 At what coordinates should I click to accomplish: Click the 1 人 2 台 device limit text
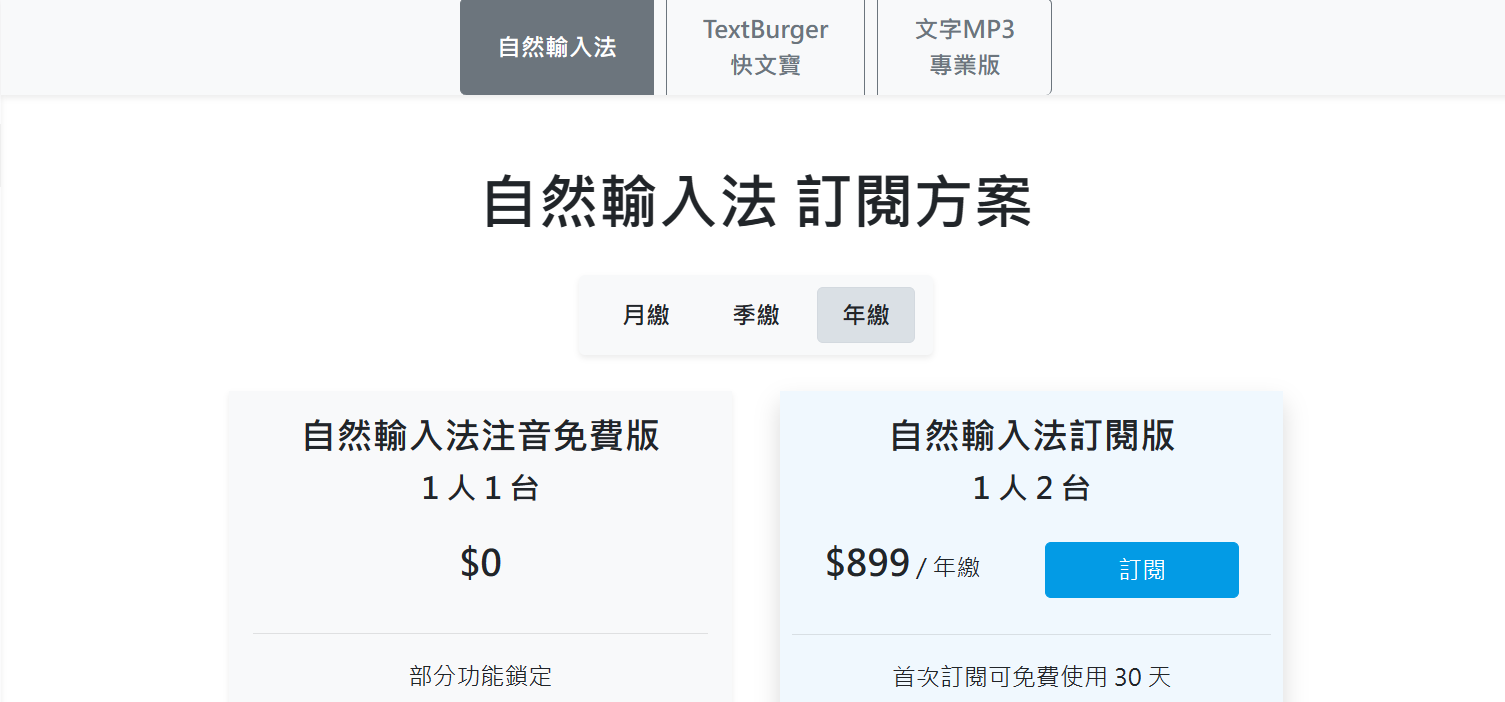coord(1032,488)
